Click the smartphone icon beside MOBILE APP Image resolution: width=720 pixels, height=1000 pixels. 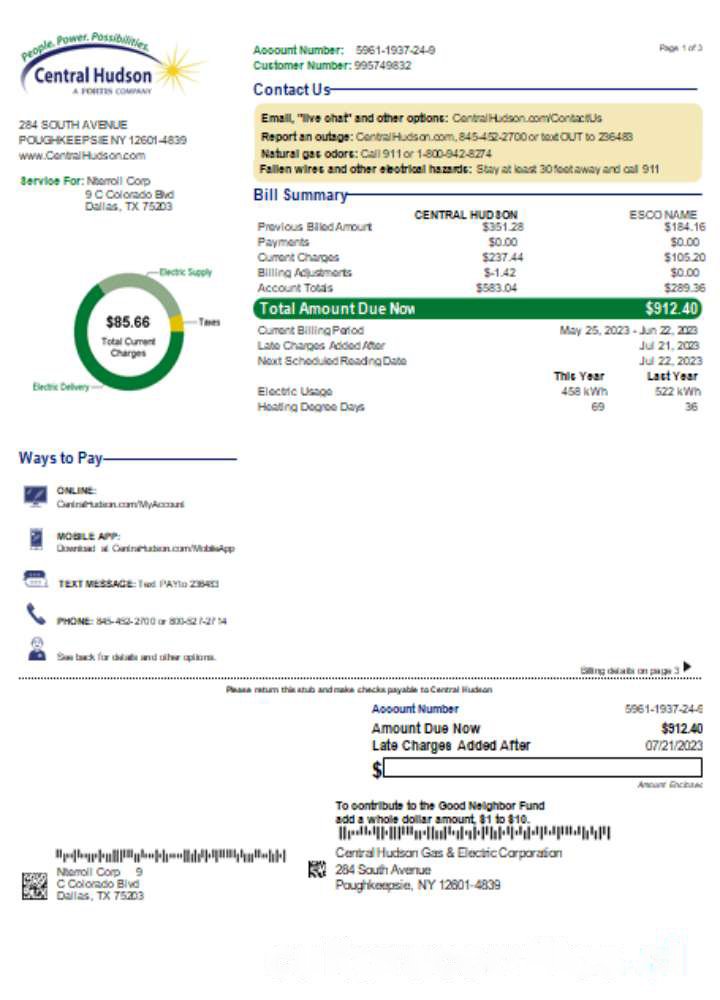tap(36, 540)
